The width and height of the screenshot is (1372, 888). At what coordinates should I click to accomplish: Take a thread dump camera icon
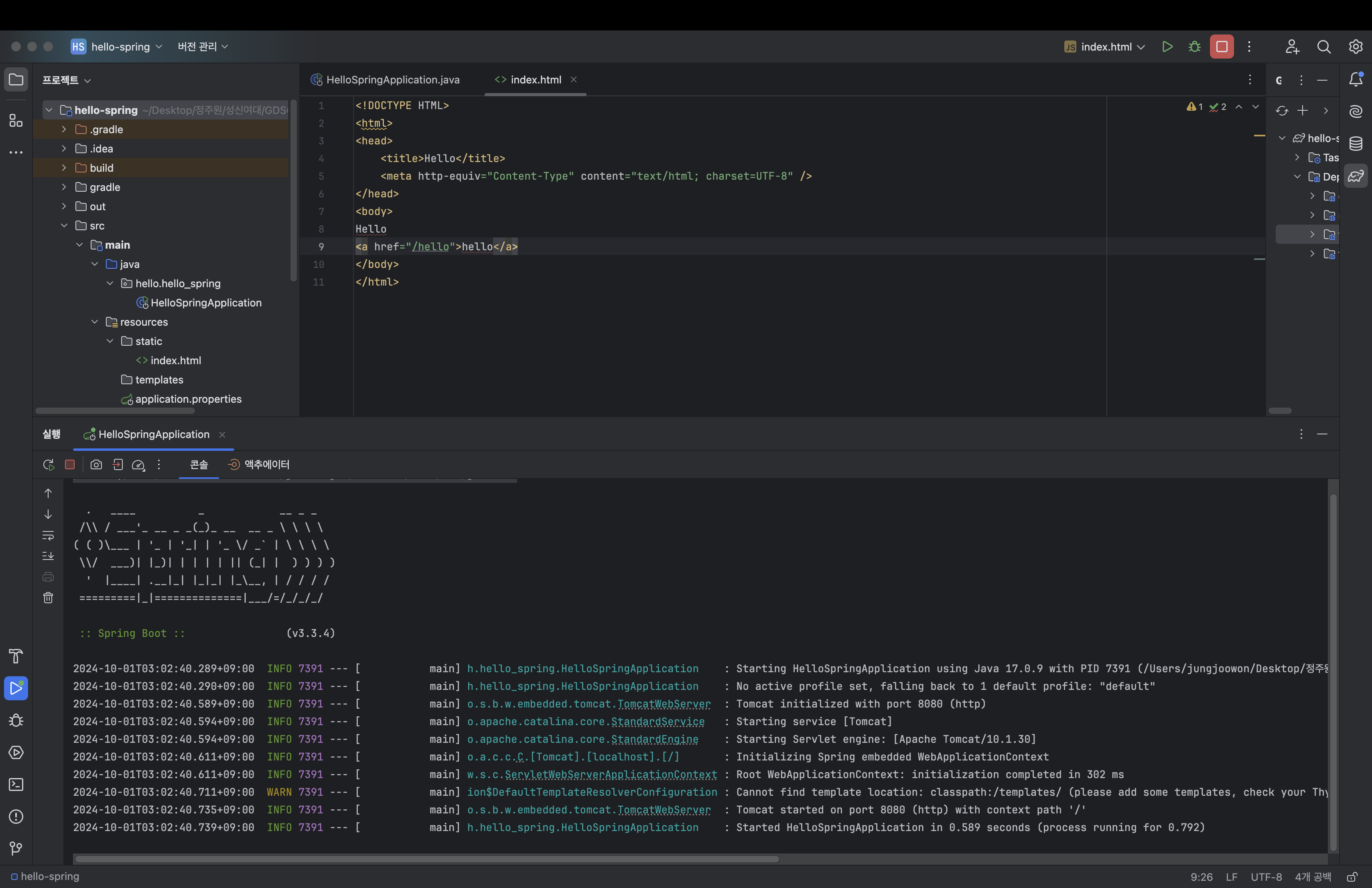click(96, 464)
